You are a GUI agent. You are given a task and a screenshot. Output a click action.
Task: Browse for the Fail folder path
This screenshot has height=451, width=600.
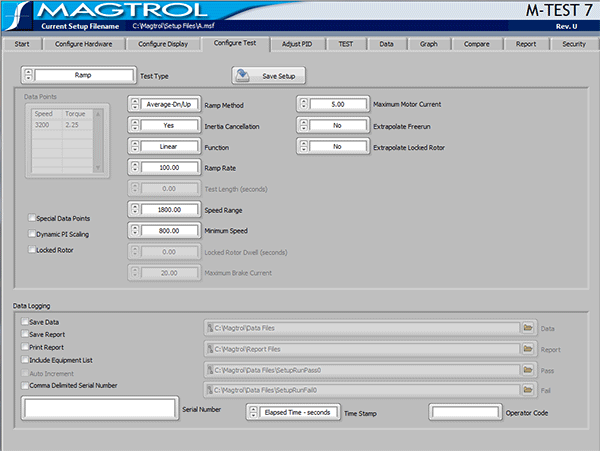[528, 389]
